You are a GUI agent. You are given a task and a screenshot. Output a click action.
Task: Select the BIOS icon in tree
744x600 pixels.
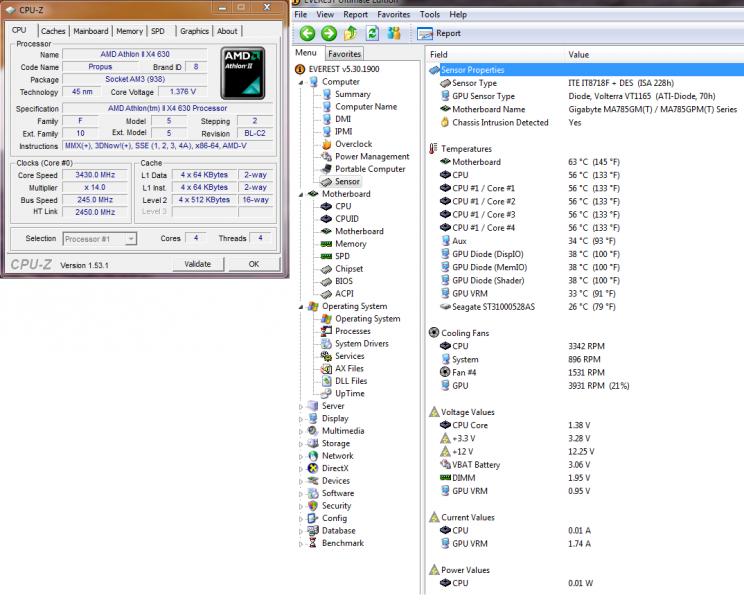point(326,281)
